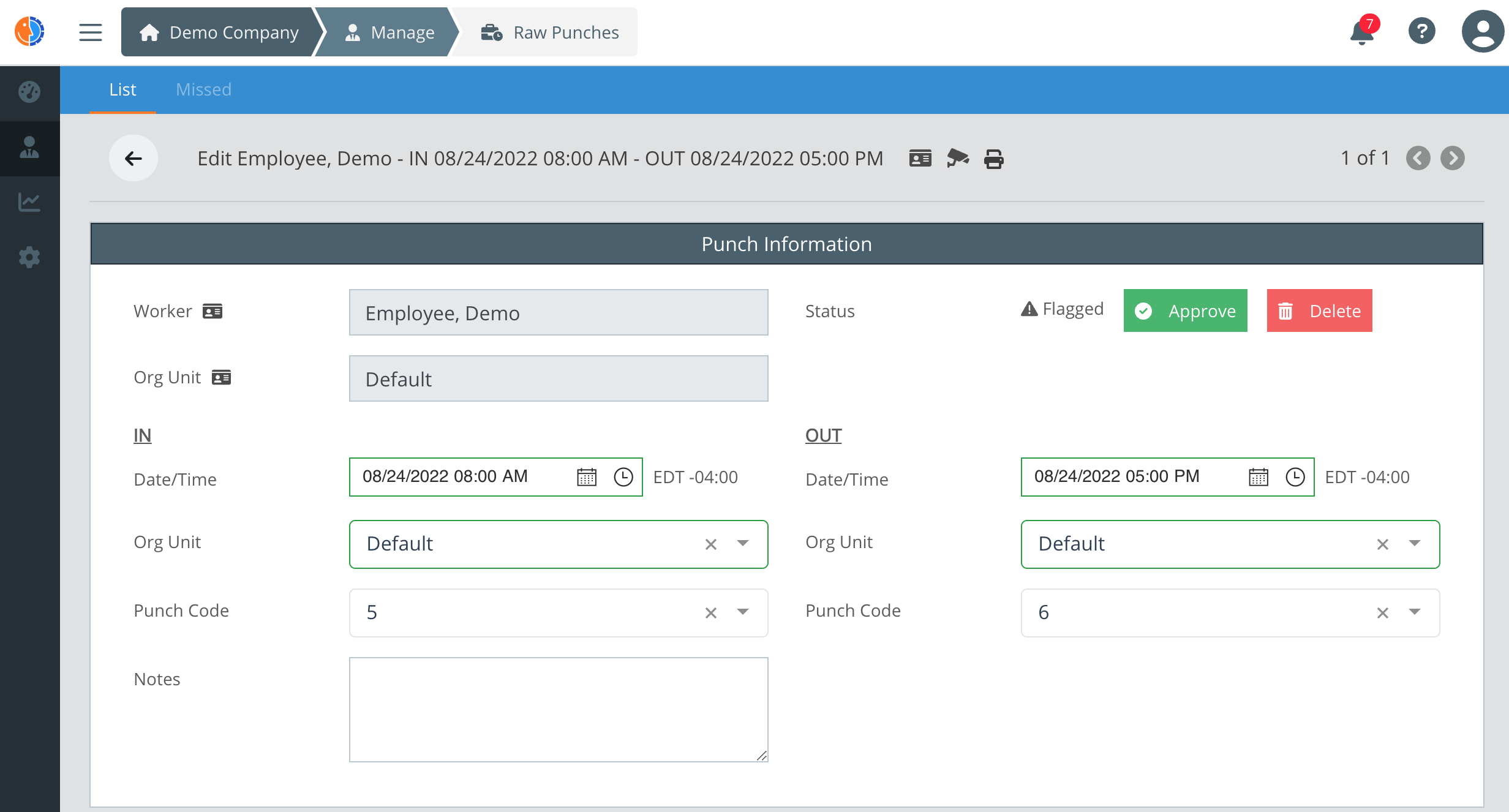Click the worker ID card icon next to Worker

click(215, 310)
